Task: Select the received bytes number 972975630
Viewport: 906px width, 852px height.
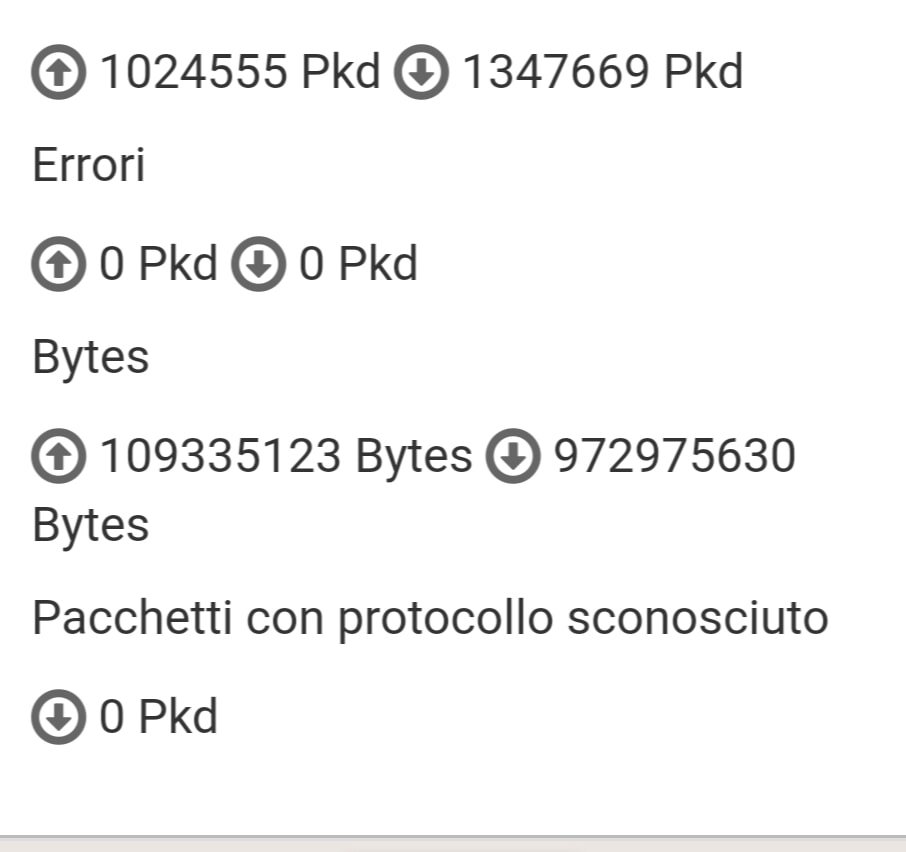Action: 675,456
